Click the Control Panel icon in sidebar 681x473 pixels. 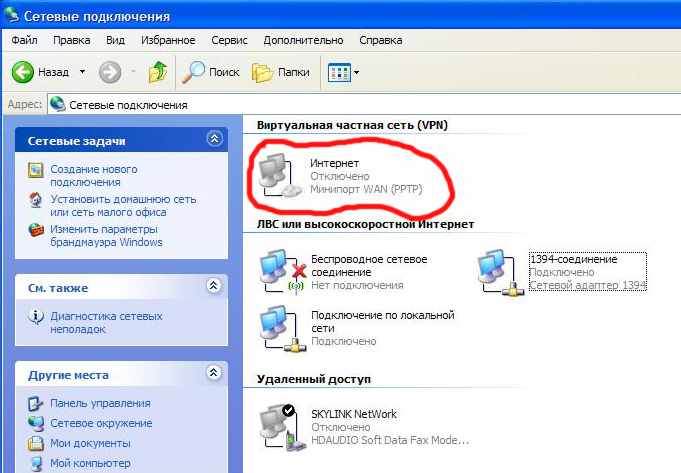coord(35,404)
